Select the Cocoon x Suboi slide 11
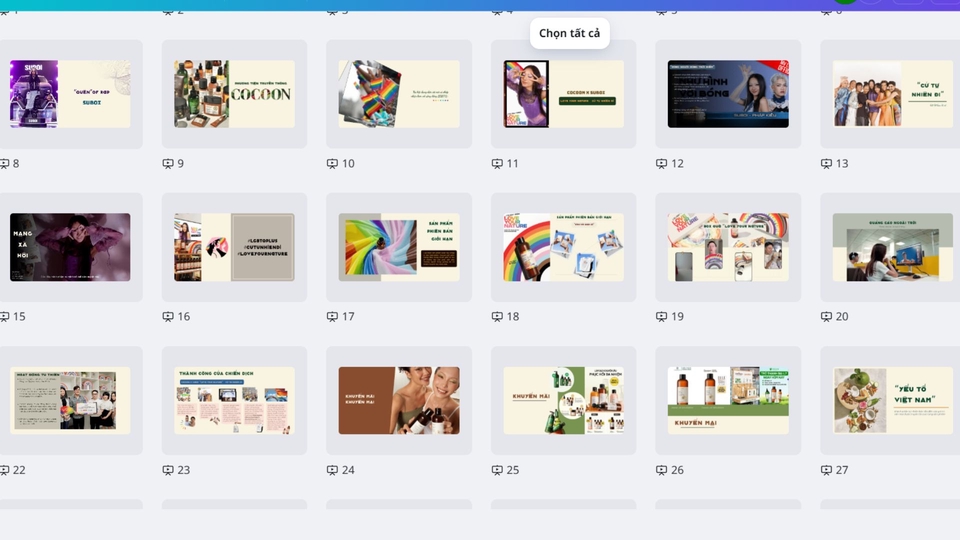Image resolution: width=960 pixels, height=540 pixels. tap(563, 94)
